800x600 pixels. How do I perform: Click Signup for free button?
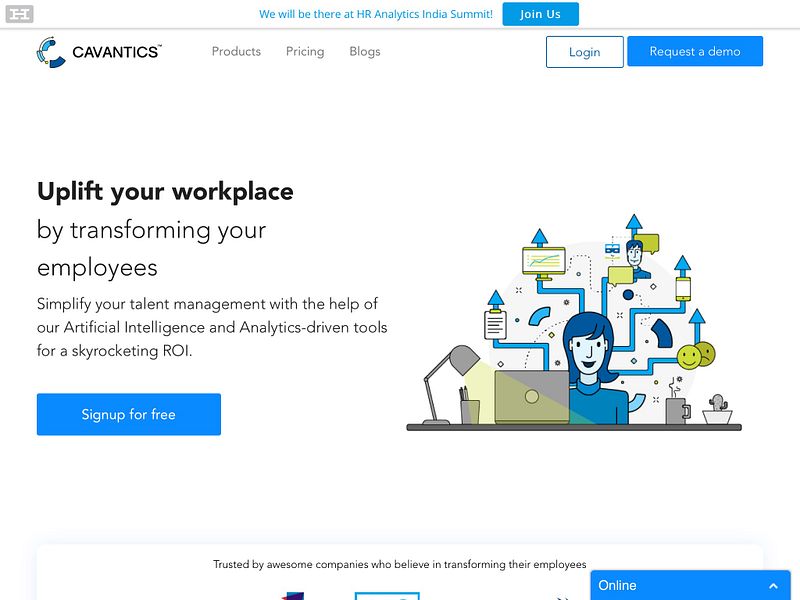click(129, 414)
